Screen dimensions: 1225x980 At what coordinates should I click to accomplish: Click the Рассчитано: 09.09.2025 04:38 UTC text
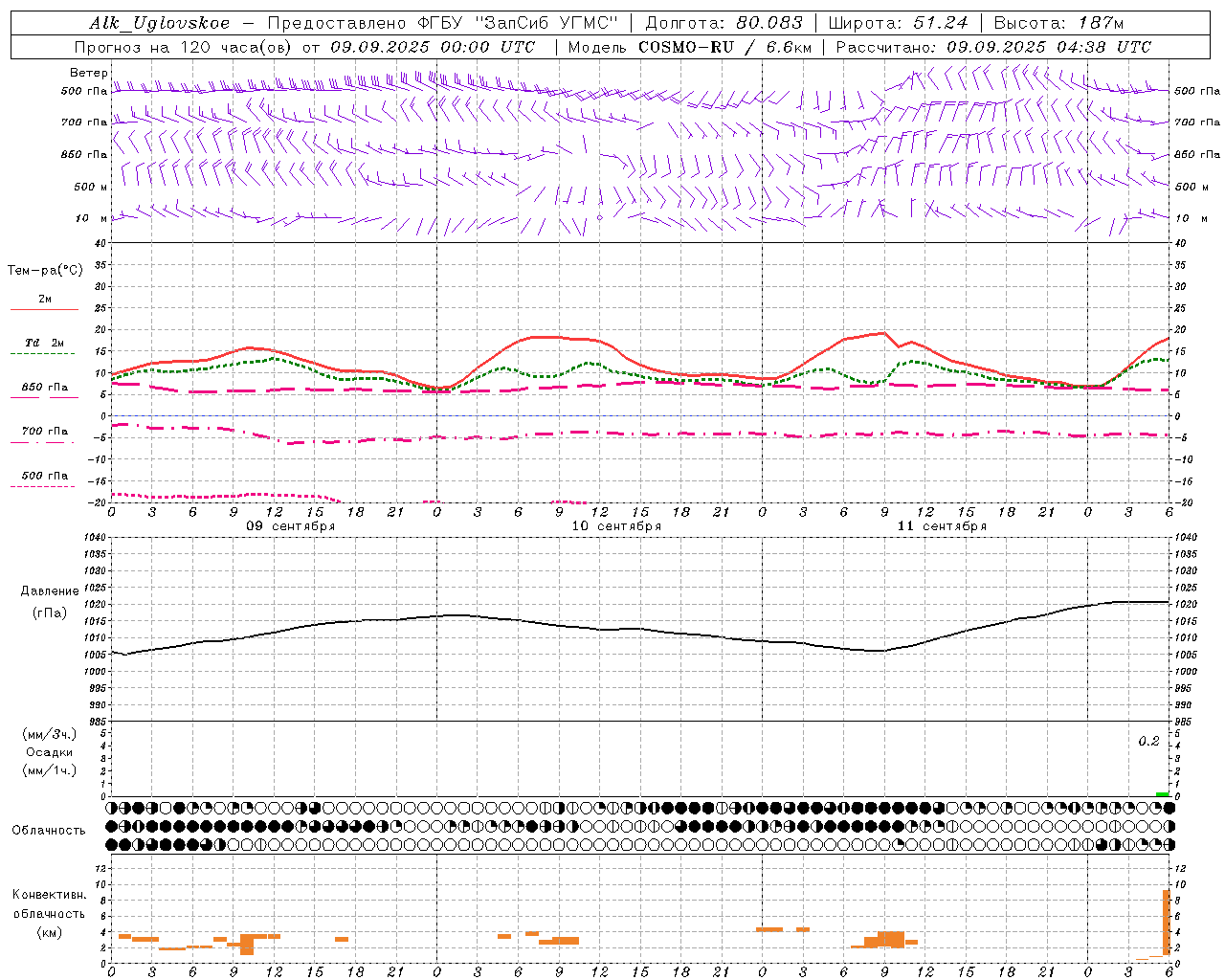tap(993, 47)
